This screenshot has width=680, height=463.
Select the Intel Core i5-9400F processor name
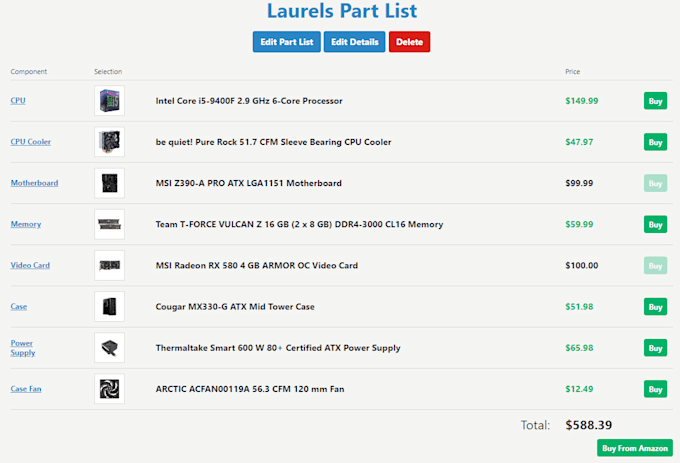click(x=249, y=101)
